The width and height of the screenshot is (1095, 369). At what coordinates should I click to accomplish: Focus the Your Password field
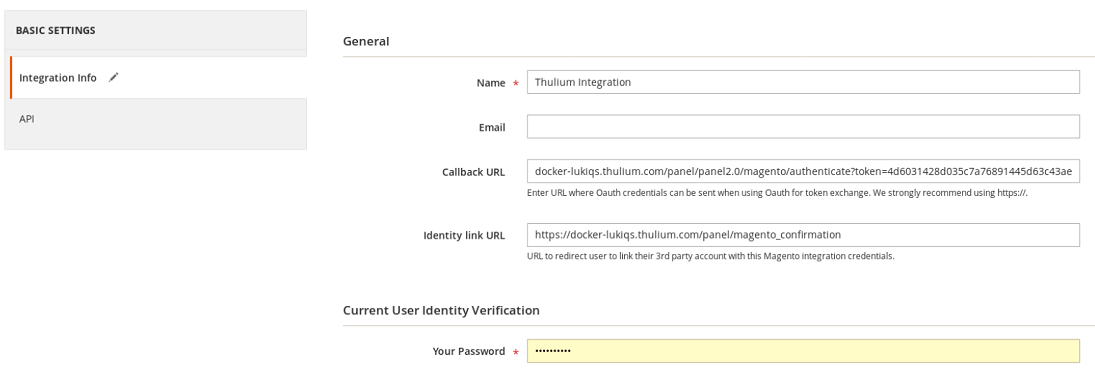pos(803,351)
